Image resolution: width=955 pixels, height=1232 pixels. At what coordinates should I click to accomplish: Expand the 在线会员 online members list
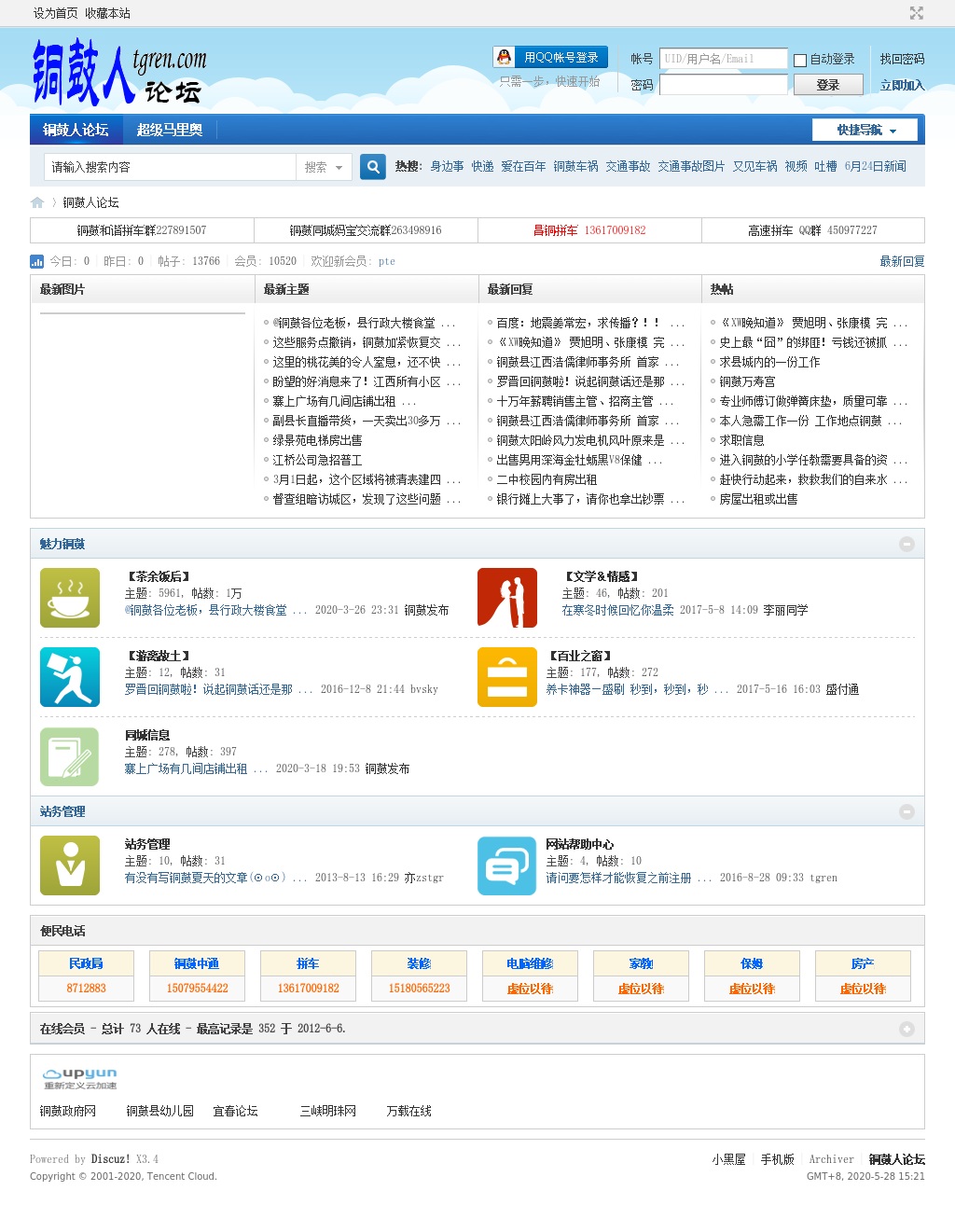pos(907,1029)
